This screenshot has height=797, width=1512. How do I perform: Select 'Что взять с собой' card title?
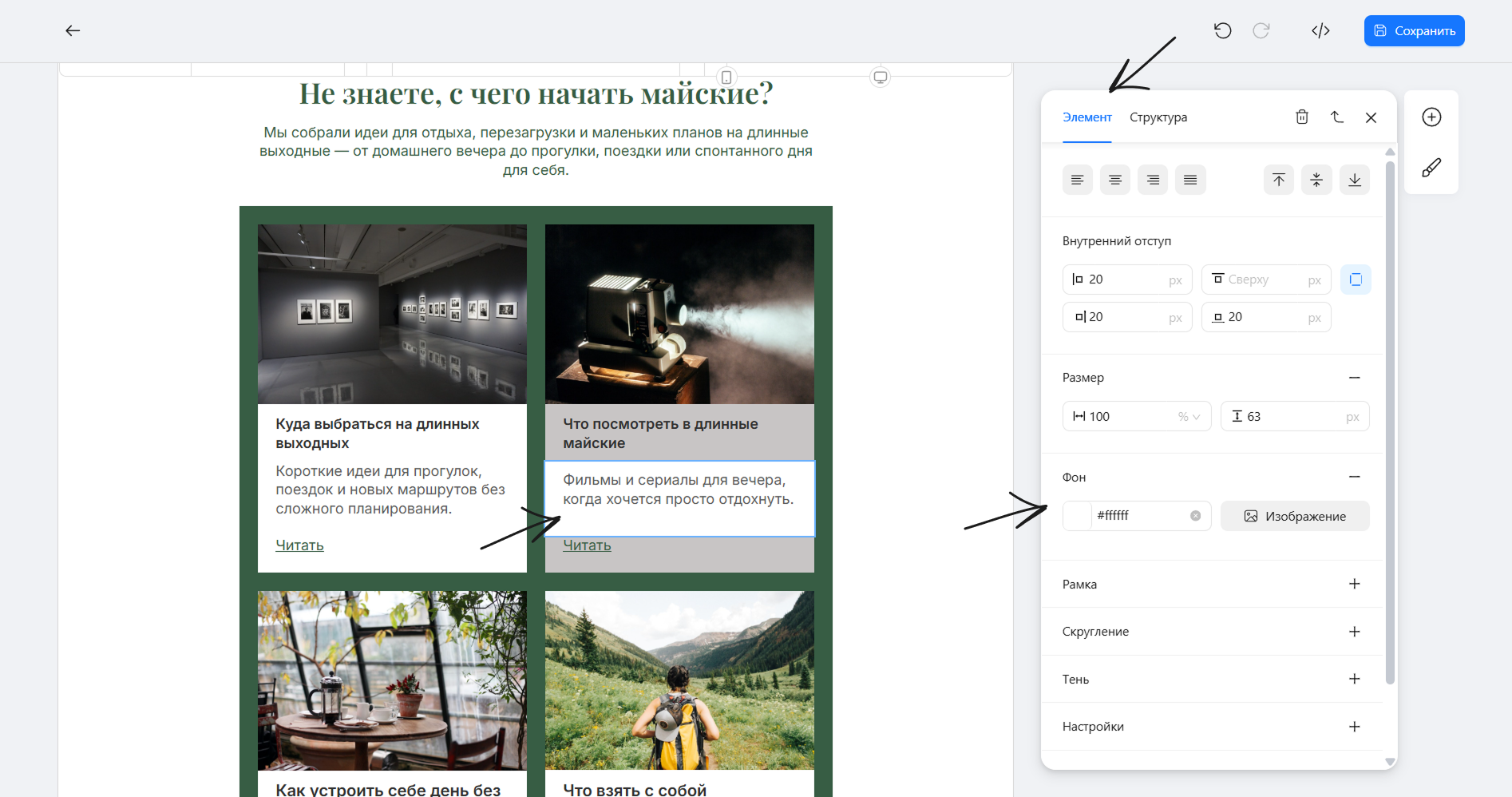tap(635, 790)
